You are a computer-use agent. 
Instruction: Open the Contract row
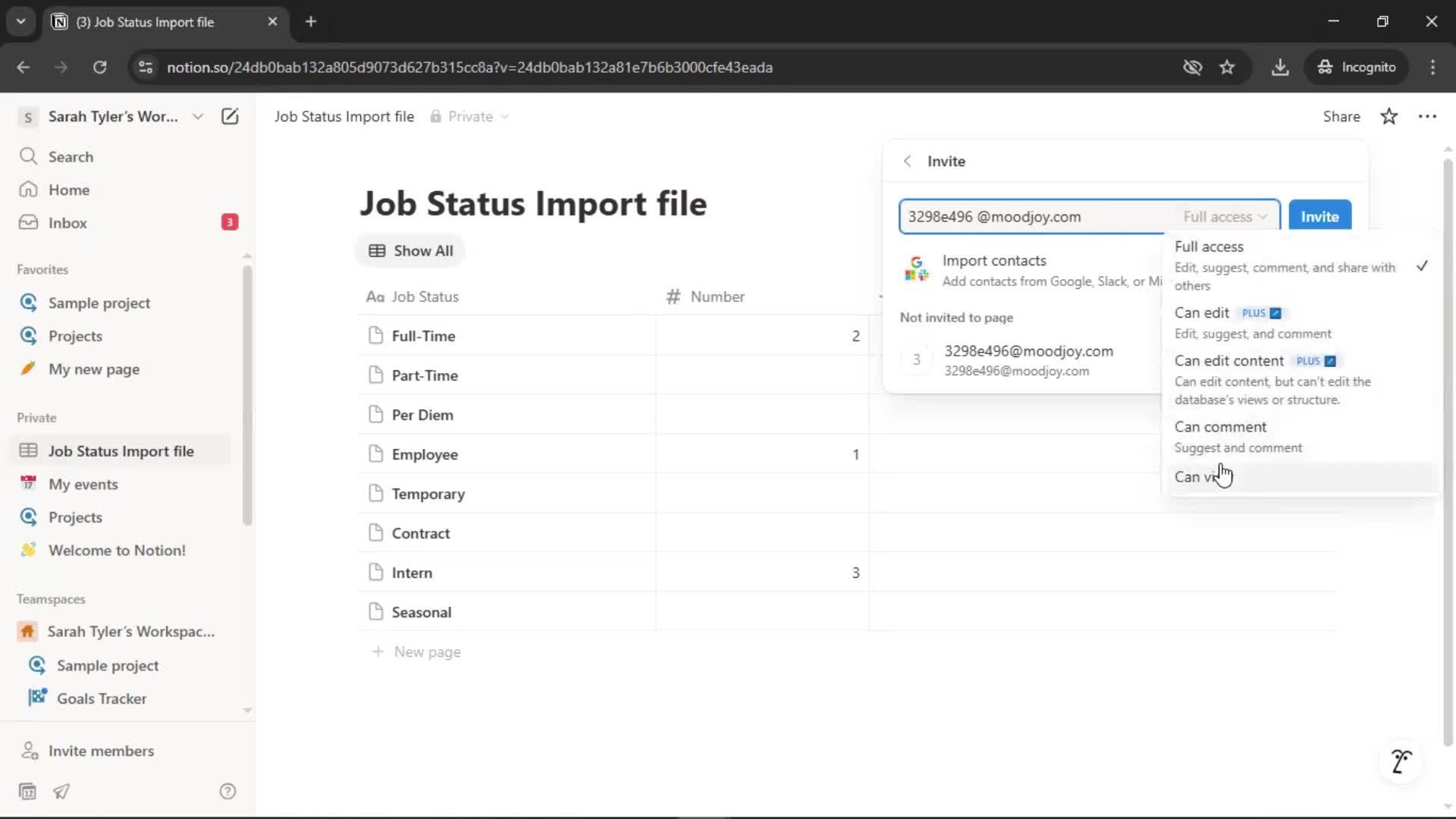421,533
